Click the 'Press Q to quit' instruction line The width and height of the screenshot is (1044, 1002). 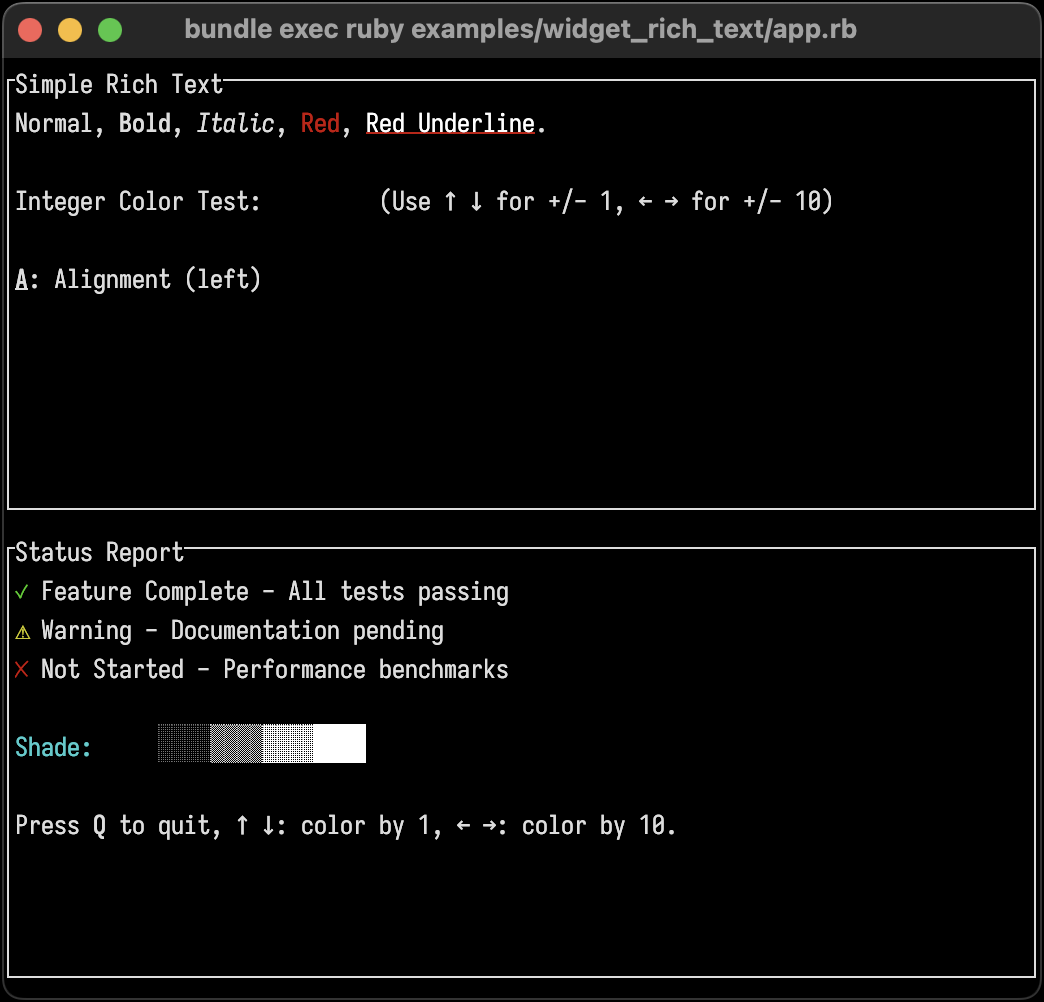point(346,826)
